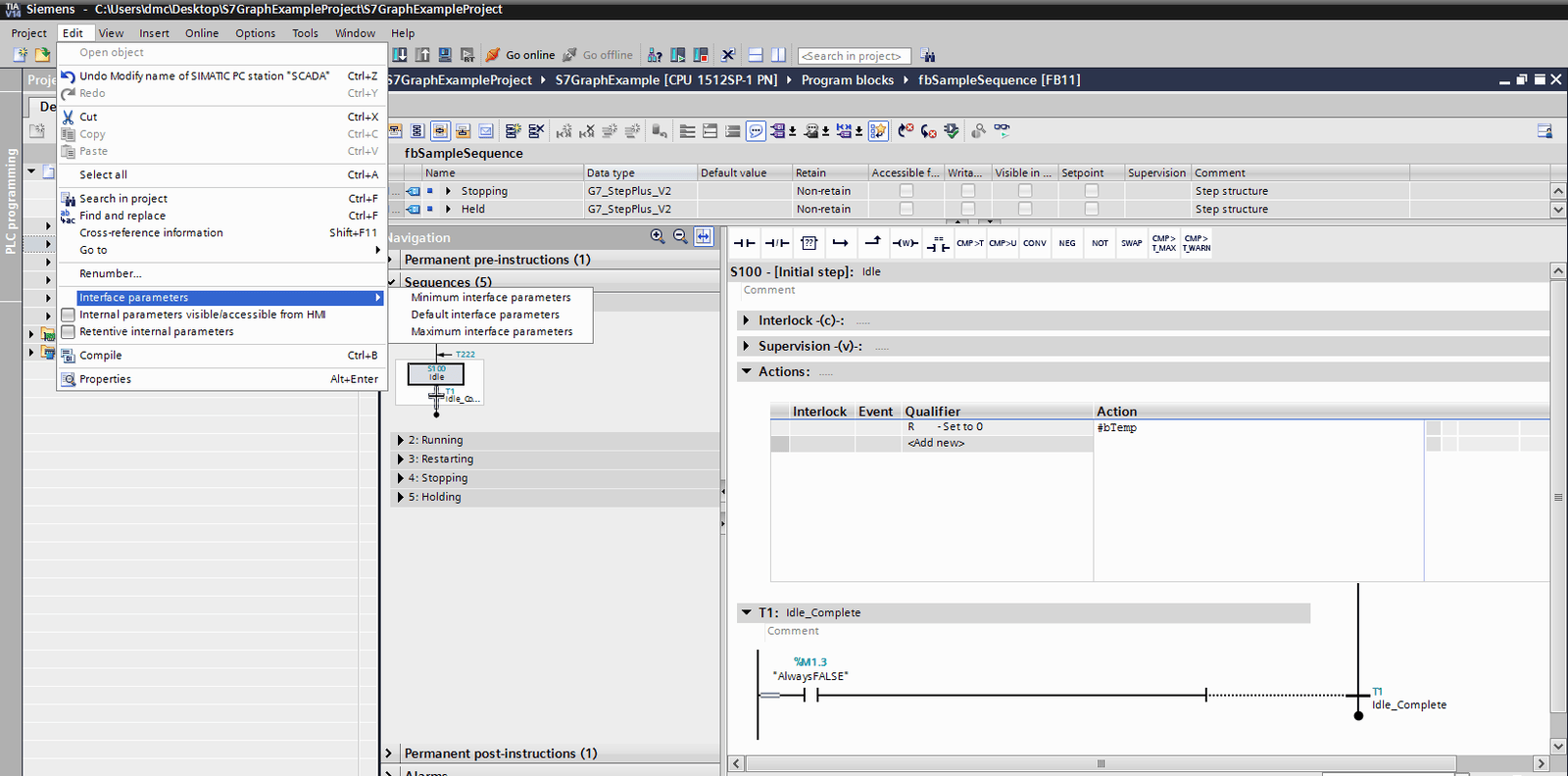Viewport: 1568px width, 776px height.
Task: Enable Retentive internal parameters option
Action: point(69,332)
